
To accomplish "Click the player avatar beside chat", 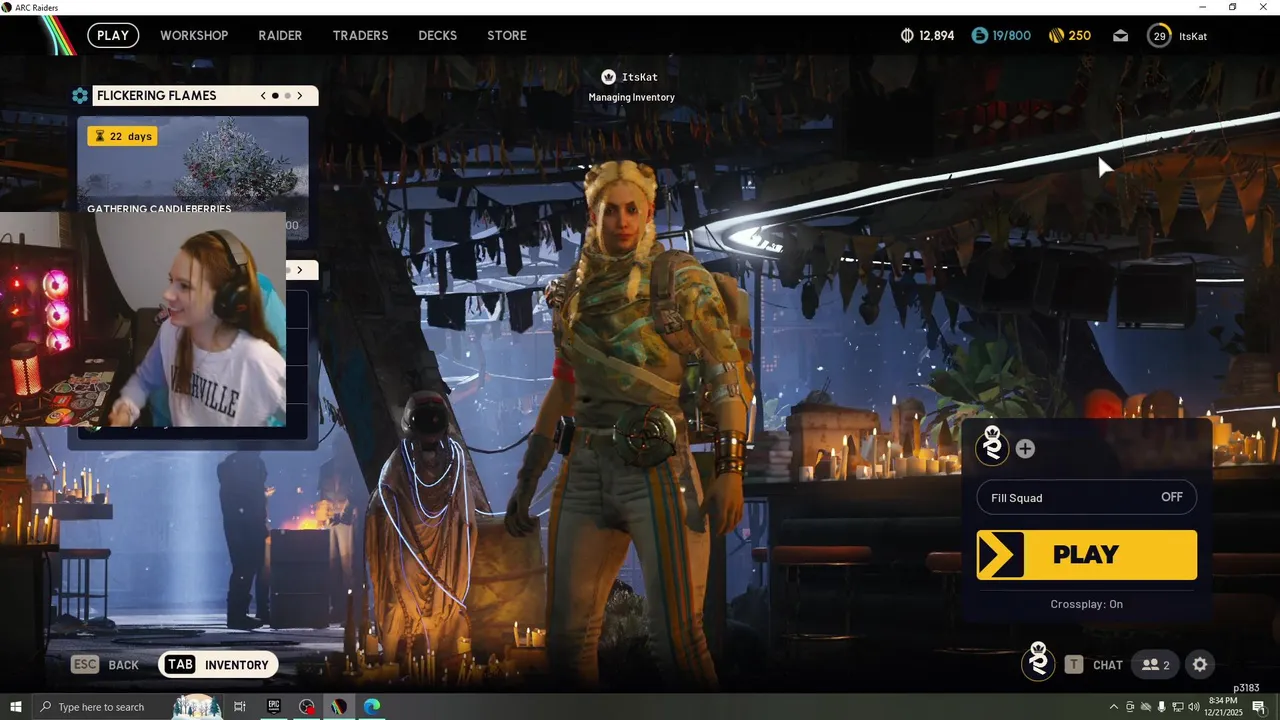I will pos(1039,662).
